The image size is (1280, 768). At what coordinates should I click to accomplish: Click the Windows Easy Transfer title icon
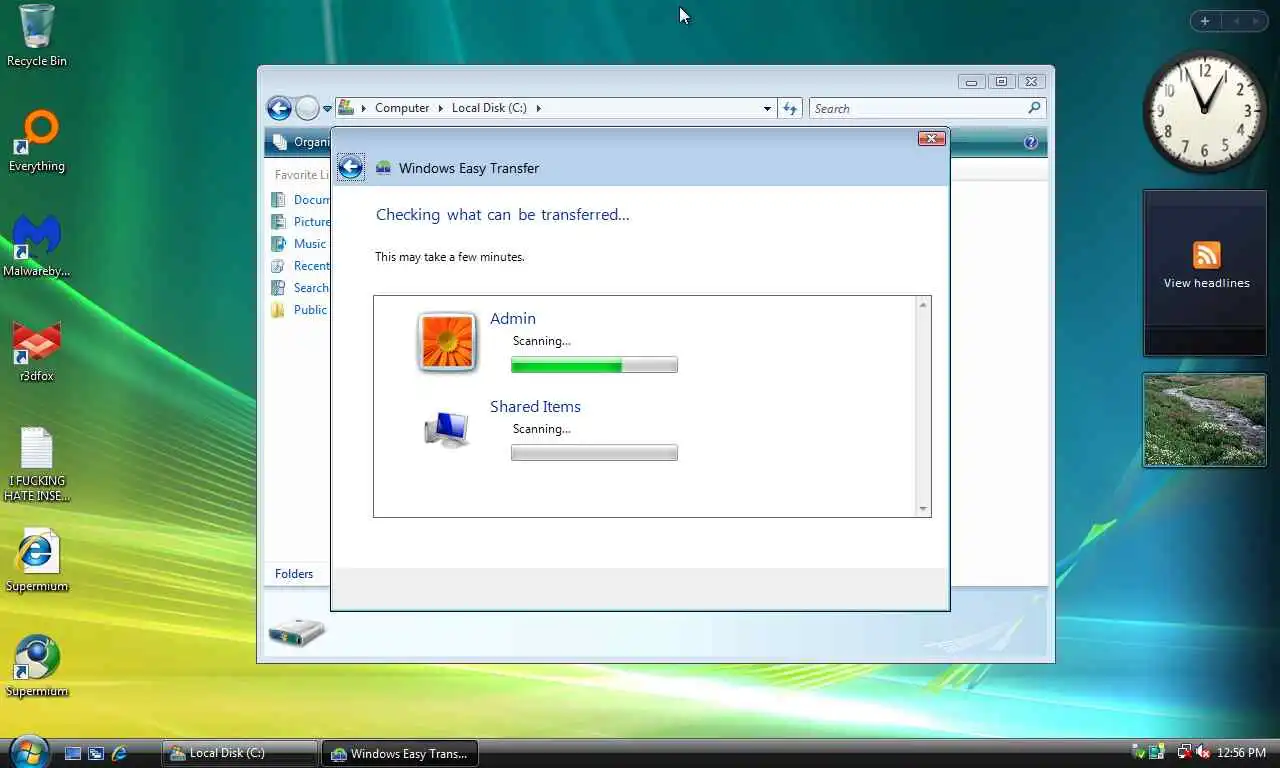click(x=383, y=168)
